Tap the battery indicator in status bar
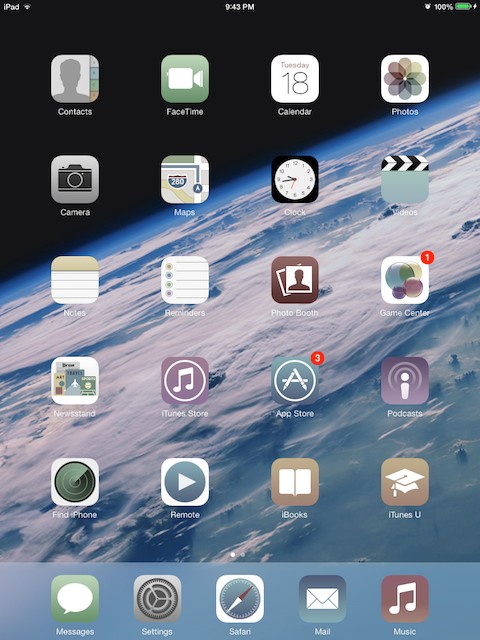 pyautogui.click(x=463, y=7)
